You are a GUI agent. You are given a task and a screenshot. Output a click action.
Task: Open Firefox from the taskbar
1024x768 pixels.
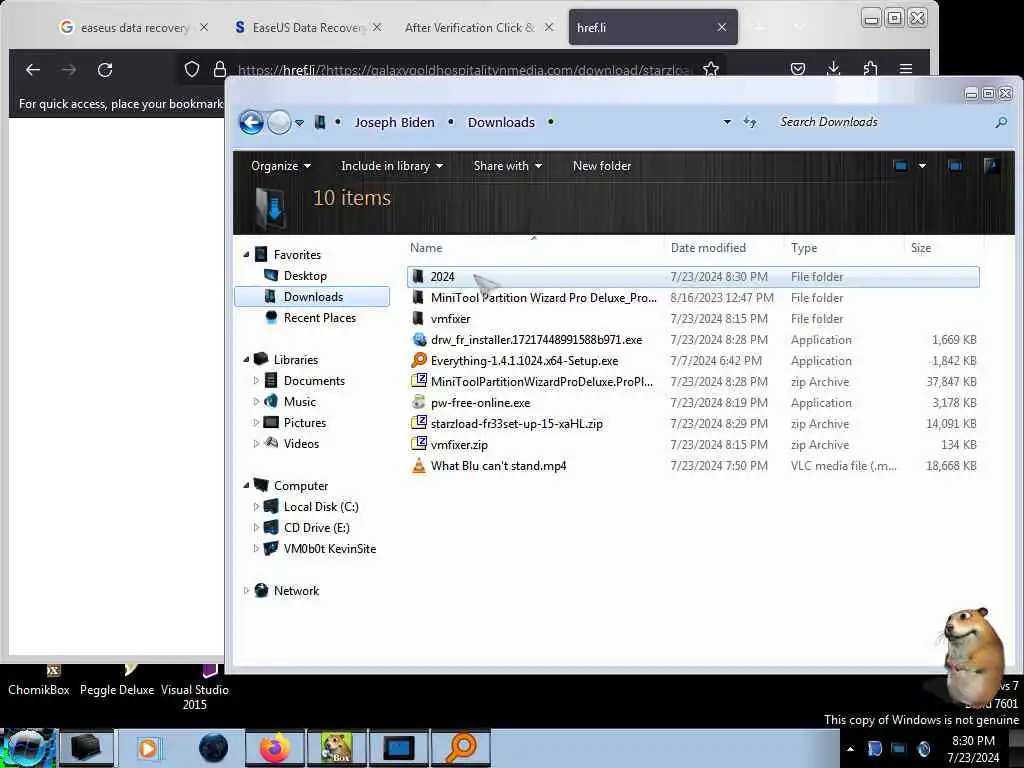click(274, 748)
